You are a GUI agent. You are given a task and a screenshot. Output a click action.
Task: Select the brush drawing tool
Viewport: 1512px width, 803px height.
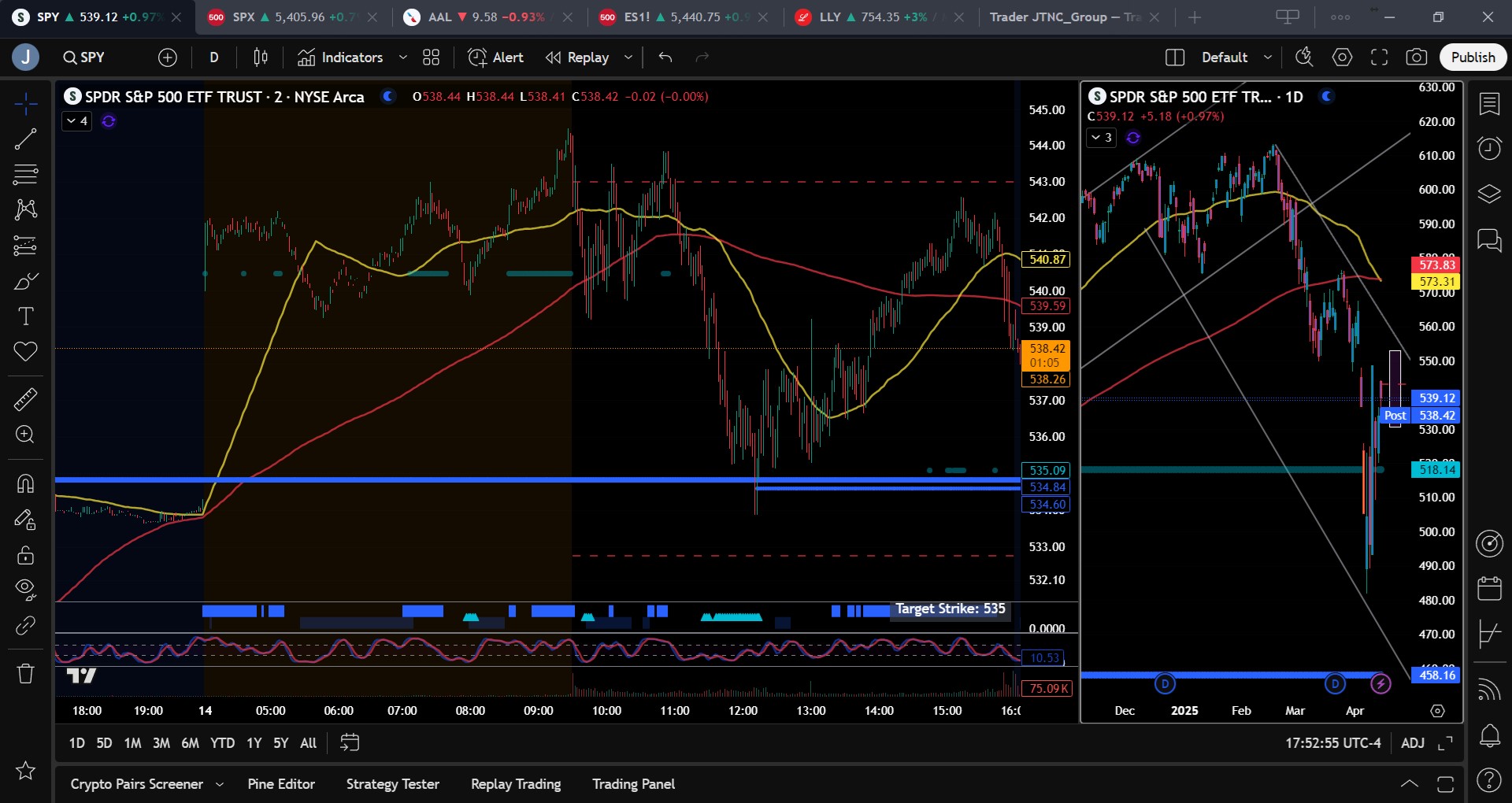pos(25,281)
